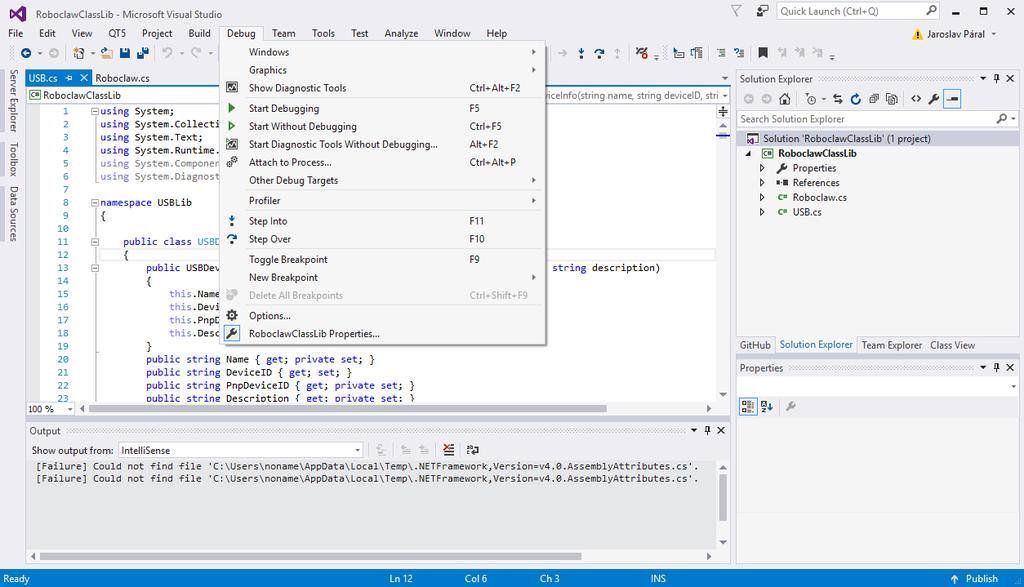Screen dimensions: 1024x587
Task: Open the Server Explorer side tab
Action: (x=14, y=101)
